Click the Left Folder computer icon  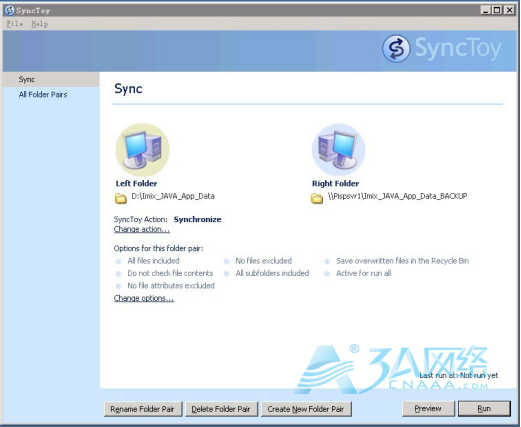coord(142,150)
